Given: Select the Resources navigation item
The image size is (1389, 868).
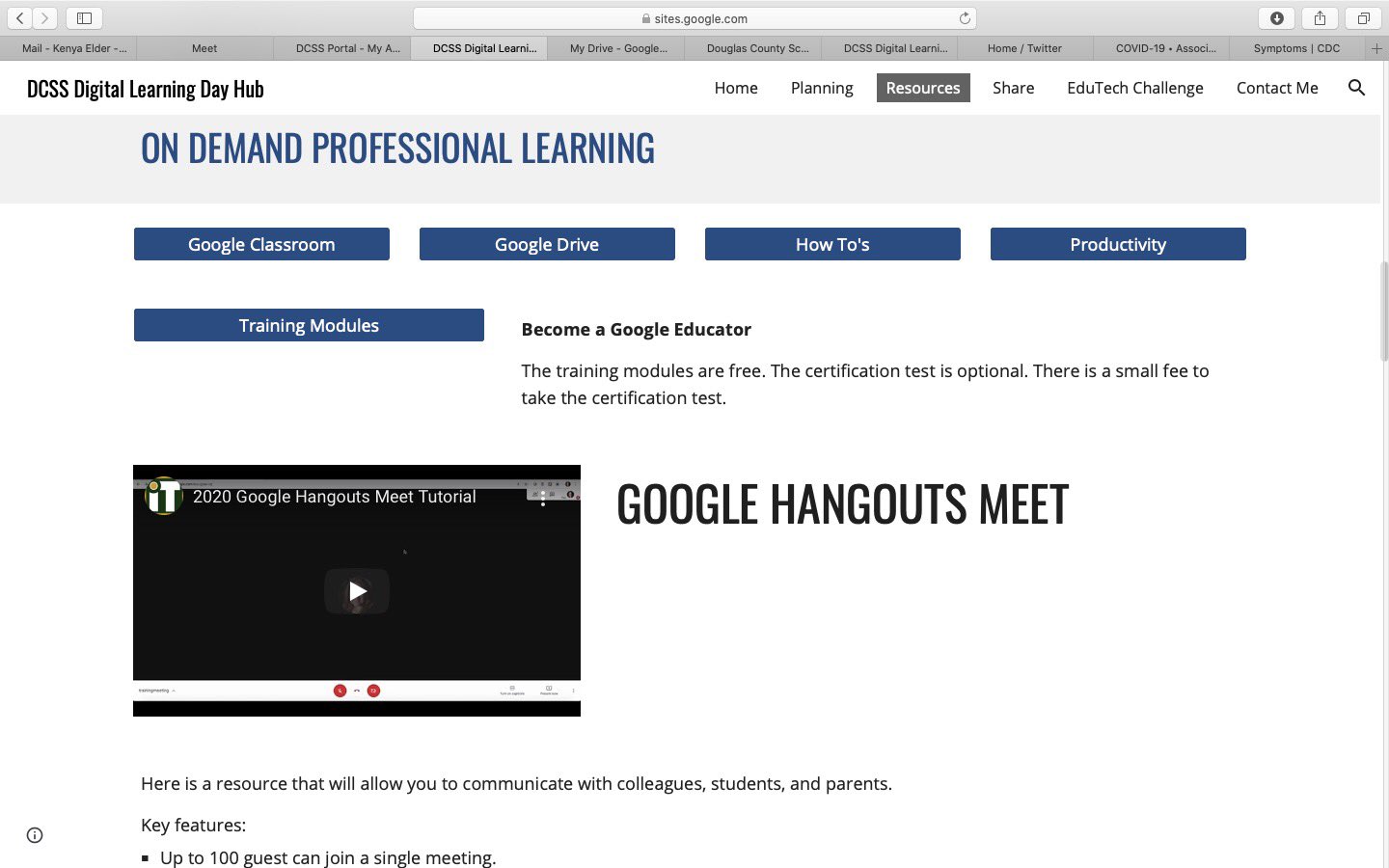Looking at the screenshot, I should coord(923,88).
